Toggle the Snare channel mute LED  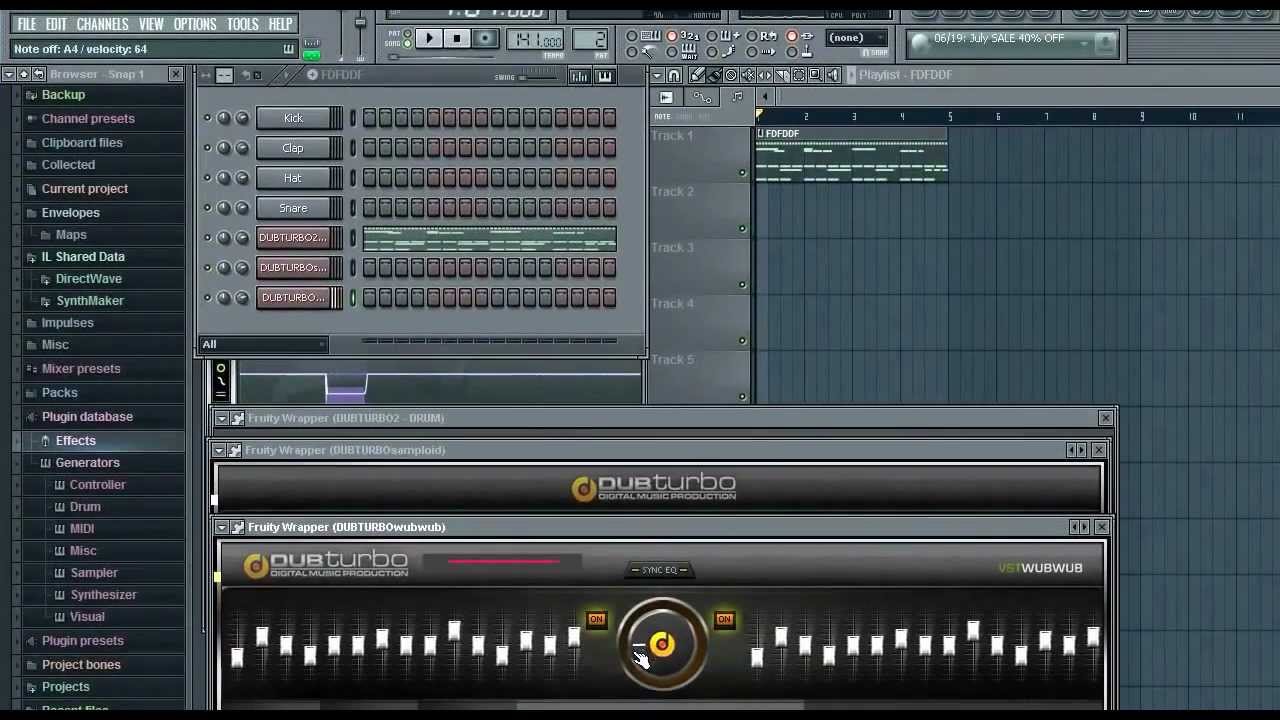(x=208, y=208)
